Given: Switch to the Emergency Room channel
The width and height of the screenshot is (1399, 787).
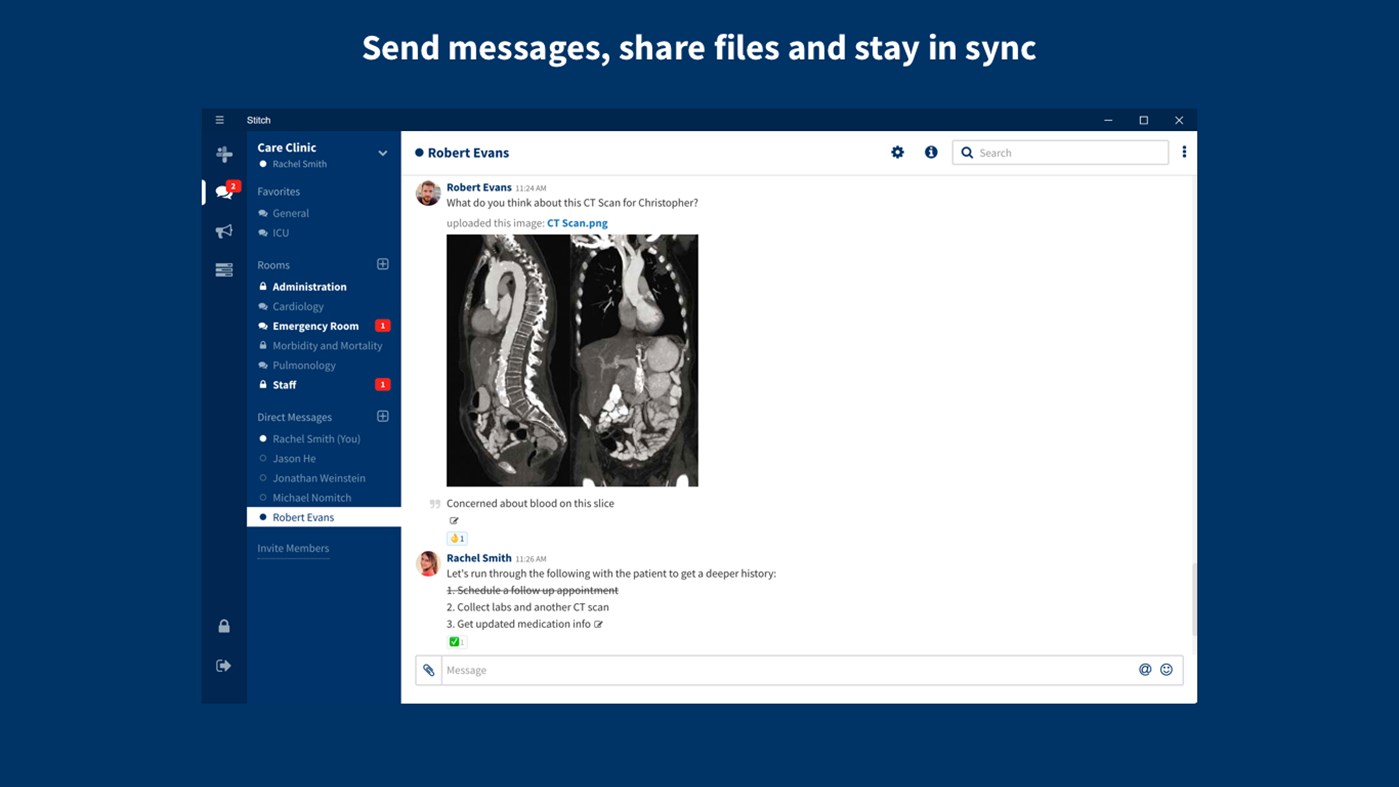Looking at the screenshot, I should (315, 325).
